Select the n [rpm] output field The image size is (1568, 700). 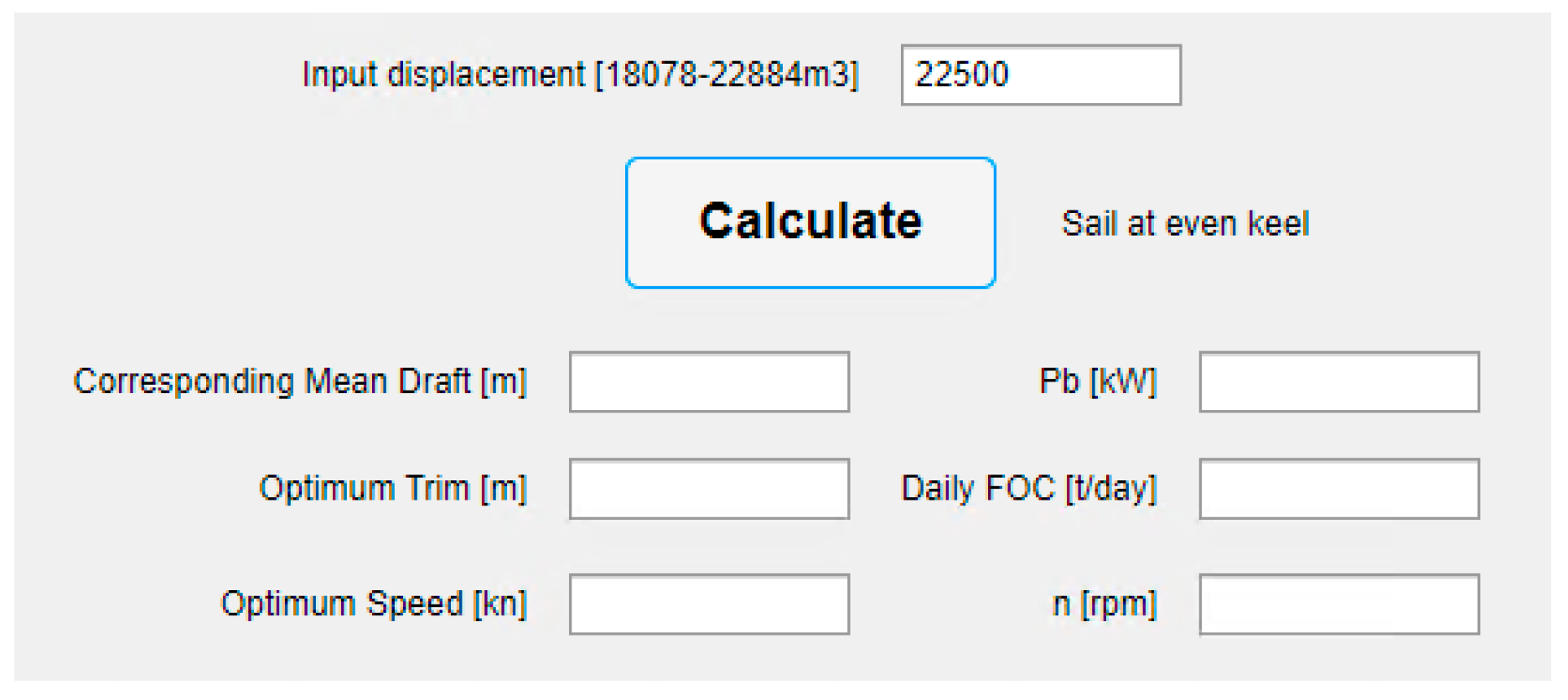(x=1338, y=604)
